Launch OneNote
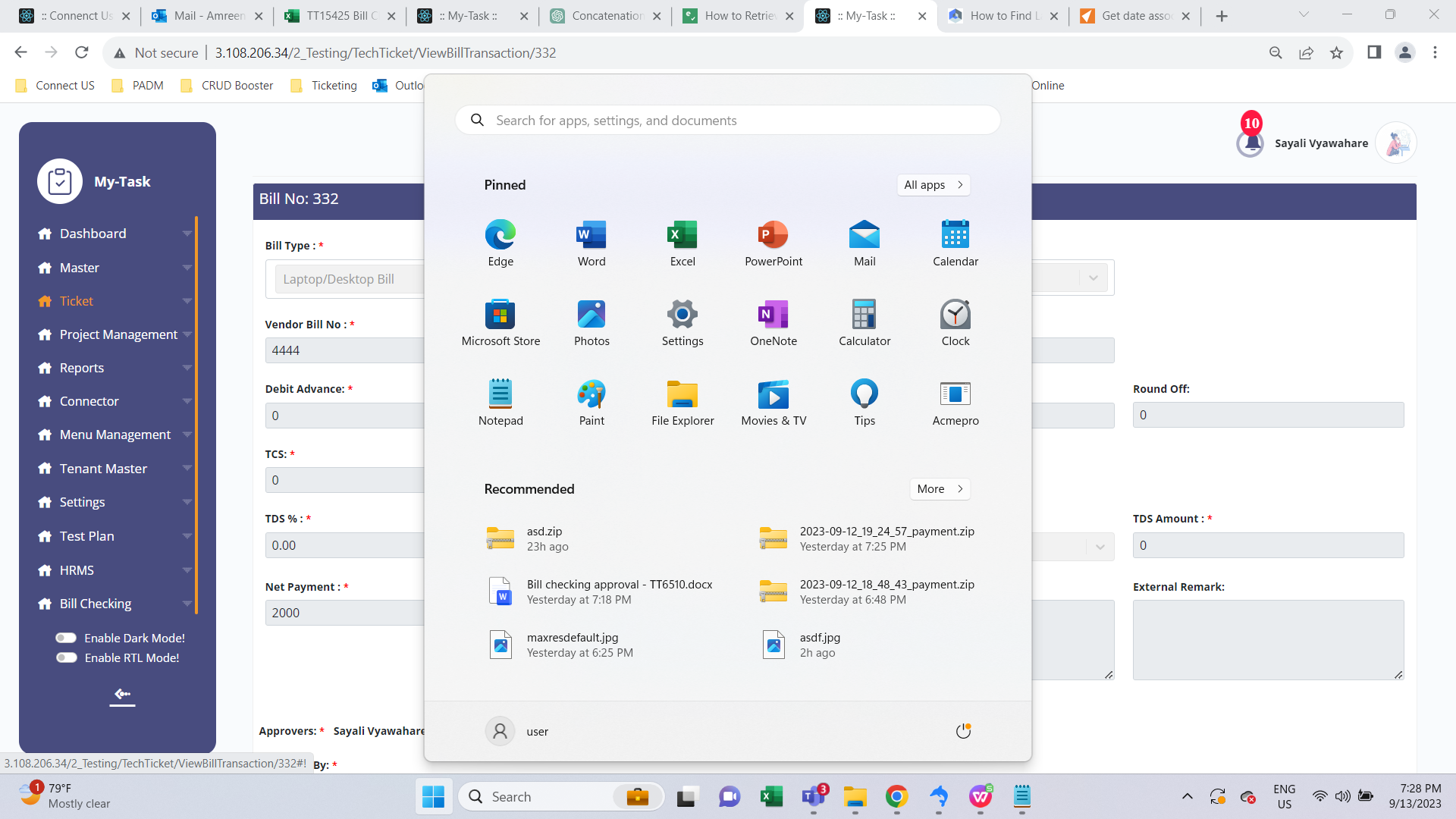Image resolution: width=1456 pixels, height=819 pixels. click(x=773, y=322)
